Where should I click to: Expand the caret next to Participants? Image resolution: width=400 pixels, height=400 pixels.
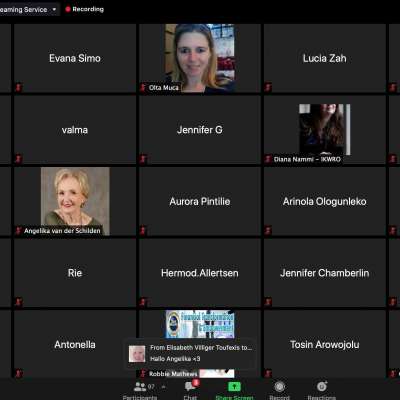click(163, 387)
